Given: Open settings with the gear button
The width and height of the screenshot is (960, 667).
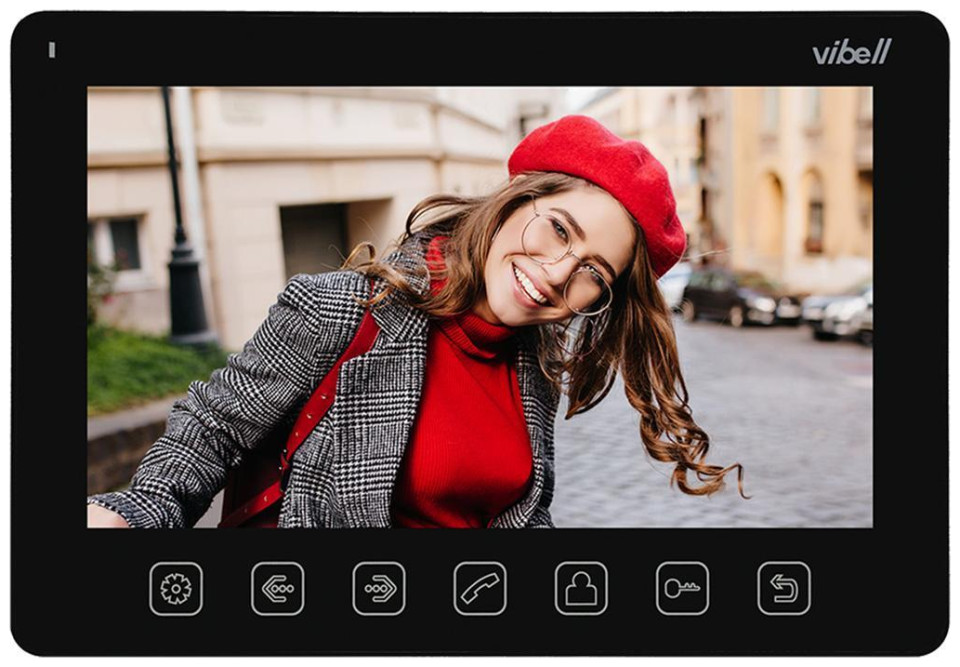Looking at the screenshot, I should click(x=176, y=589).
